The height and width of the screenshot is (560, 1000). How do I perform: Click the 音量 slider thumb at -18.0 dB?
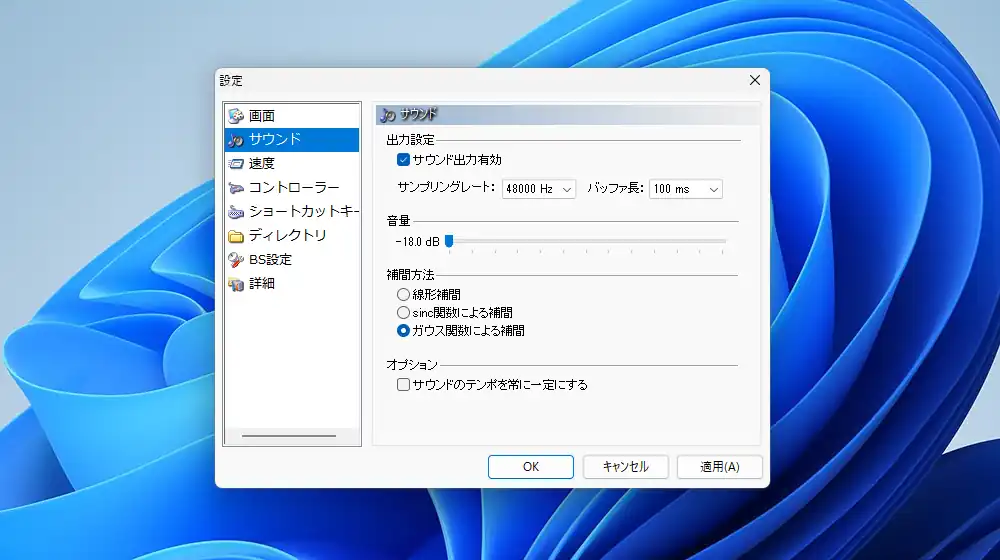coord(449,241)
